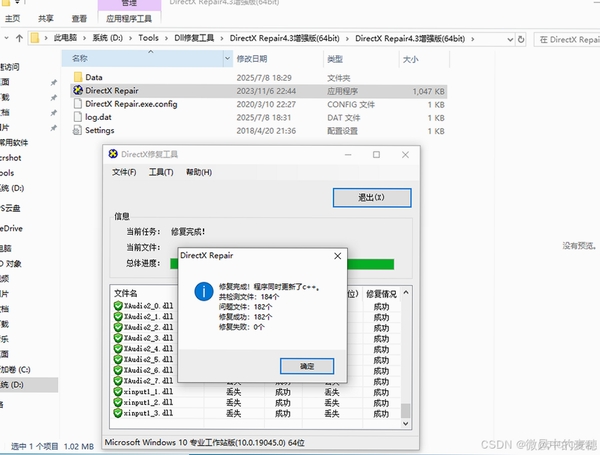Click the 此电脑 path segment
Screen dimensions: 600x455
(65, 38)
